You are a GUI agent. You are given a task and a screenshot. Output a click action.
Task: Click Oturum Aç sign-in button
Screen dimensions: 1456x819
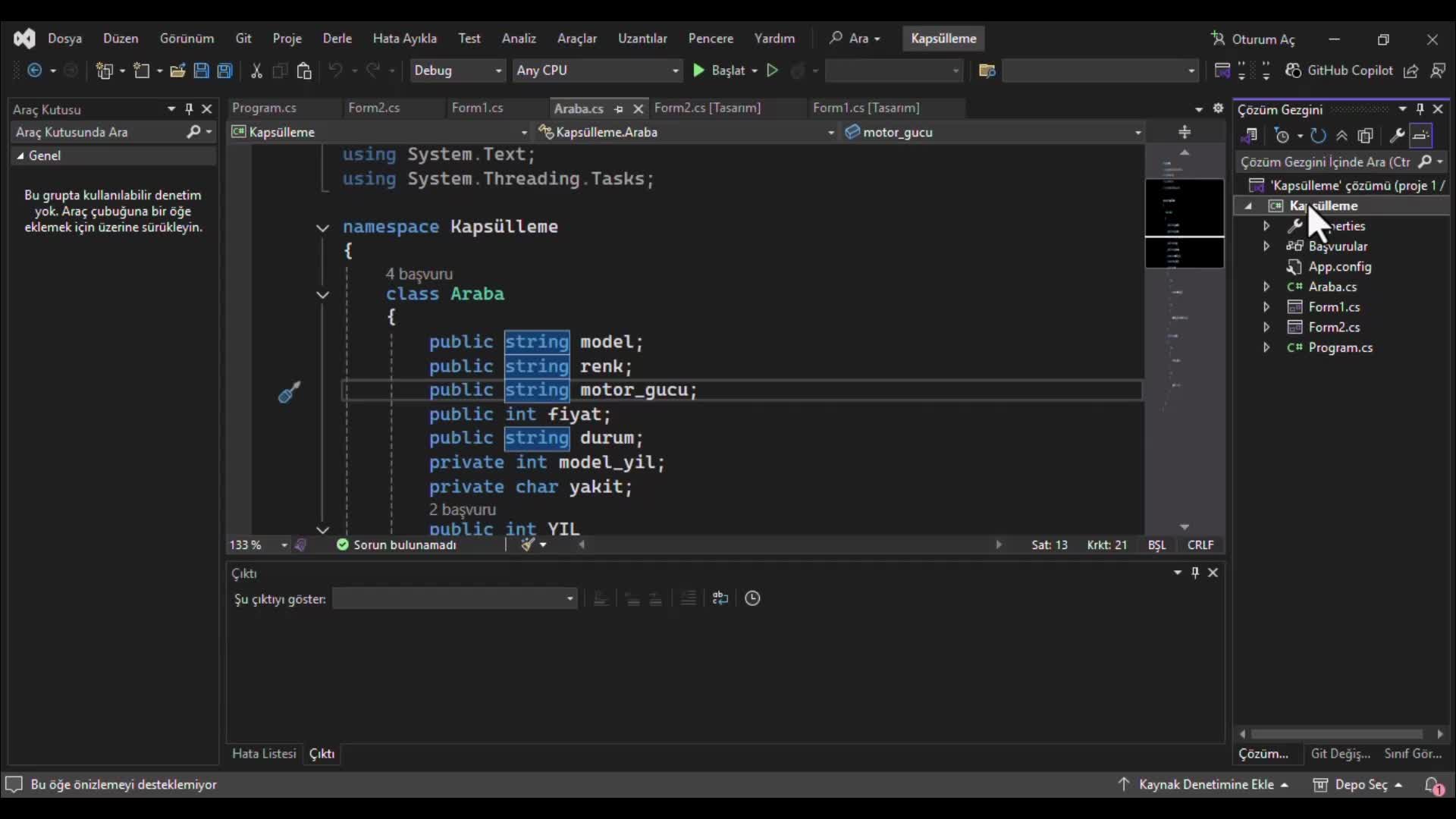pyautogui.click(x=1254, y=39)
